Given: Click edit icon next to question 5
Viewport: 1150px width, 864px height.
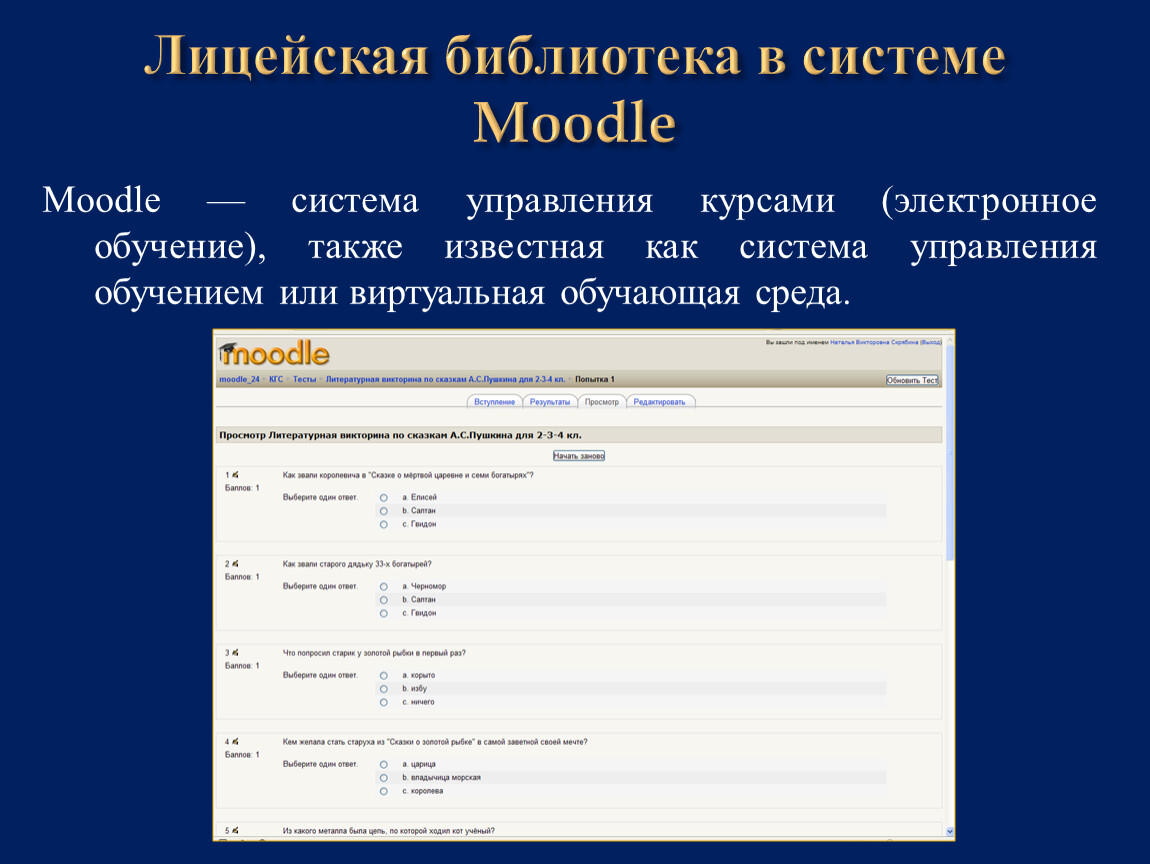Looking at the screenshot, I should coord(235,831).
